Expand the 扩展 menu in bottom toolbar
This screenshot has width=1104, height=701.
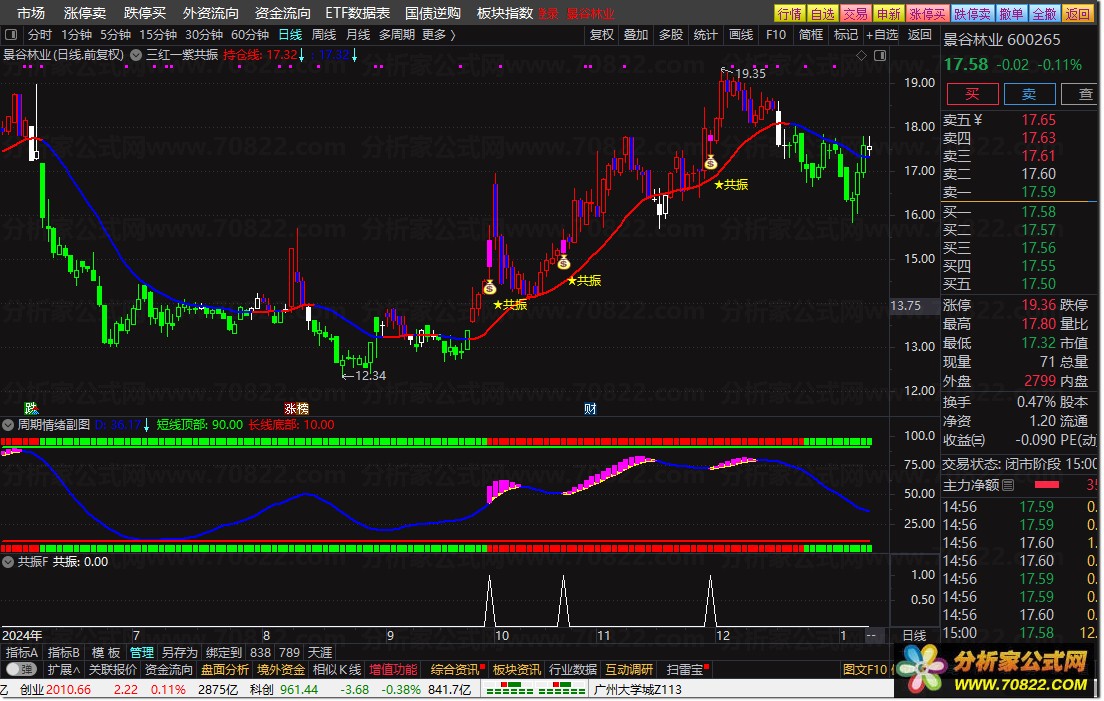click(63, 669)
